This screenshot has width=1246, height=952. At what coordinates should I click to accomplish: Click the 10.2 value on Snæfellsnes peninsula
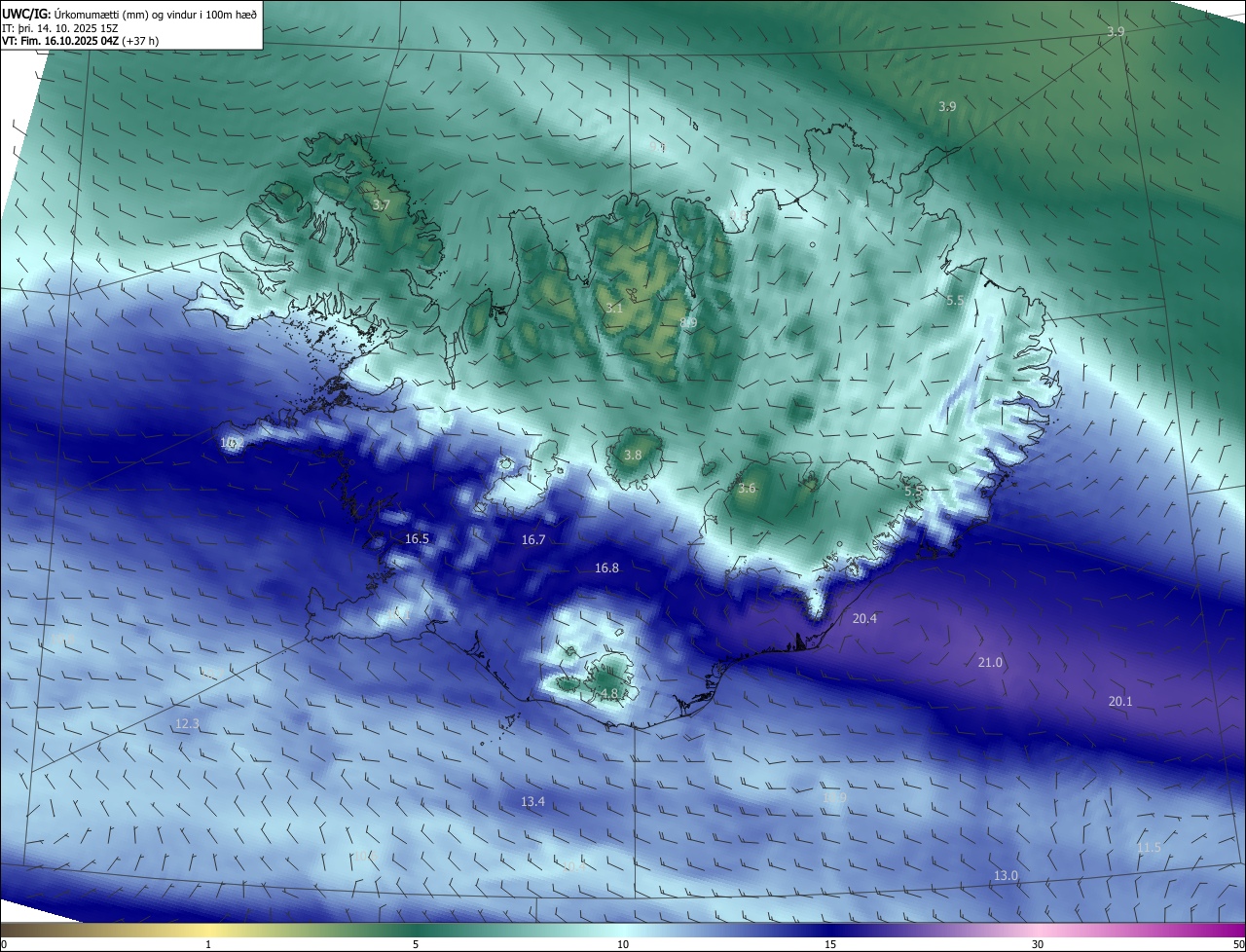pyautogui.click(x=230, y=442)
